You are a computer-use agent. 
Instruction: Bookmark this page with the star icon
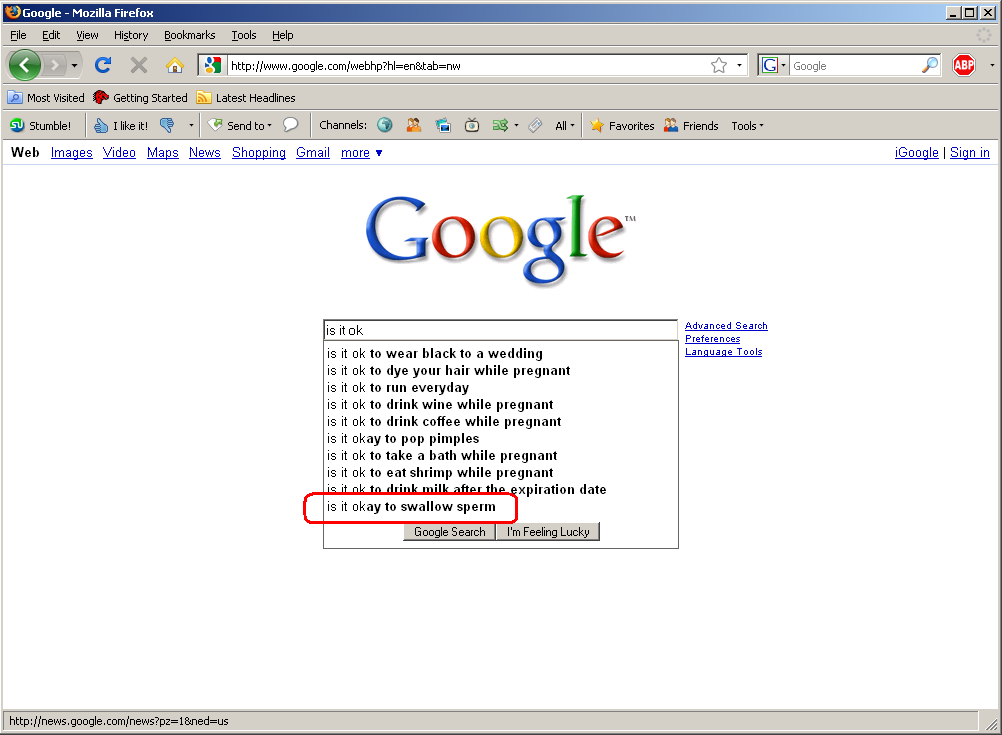(718, 66)
